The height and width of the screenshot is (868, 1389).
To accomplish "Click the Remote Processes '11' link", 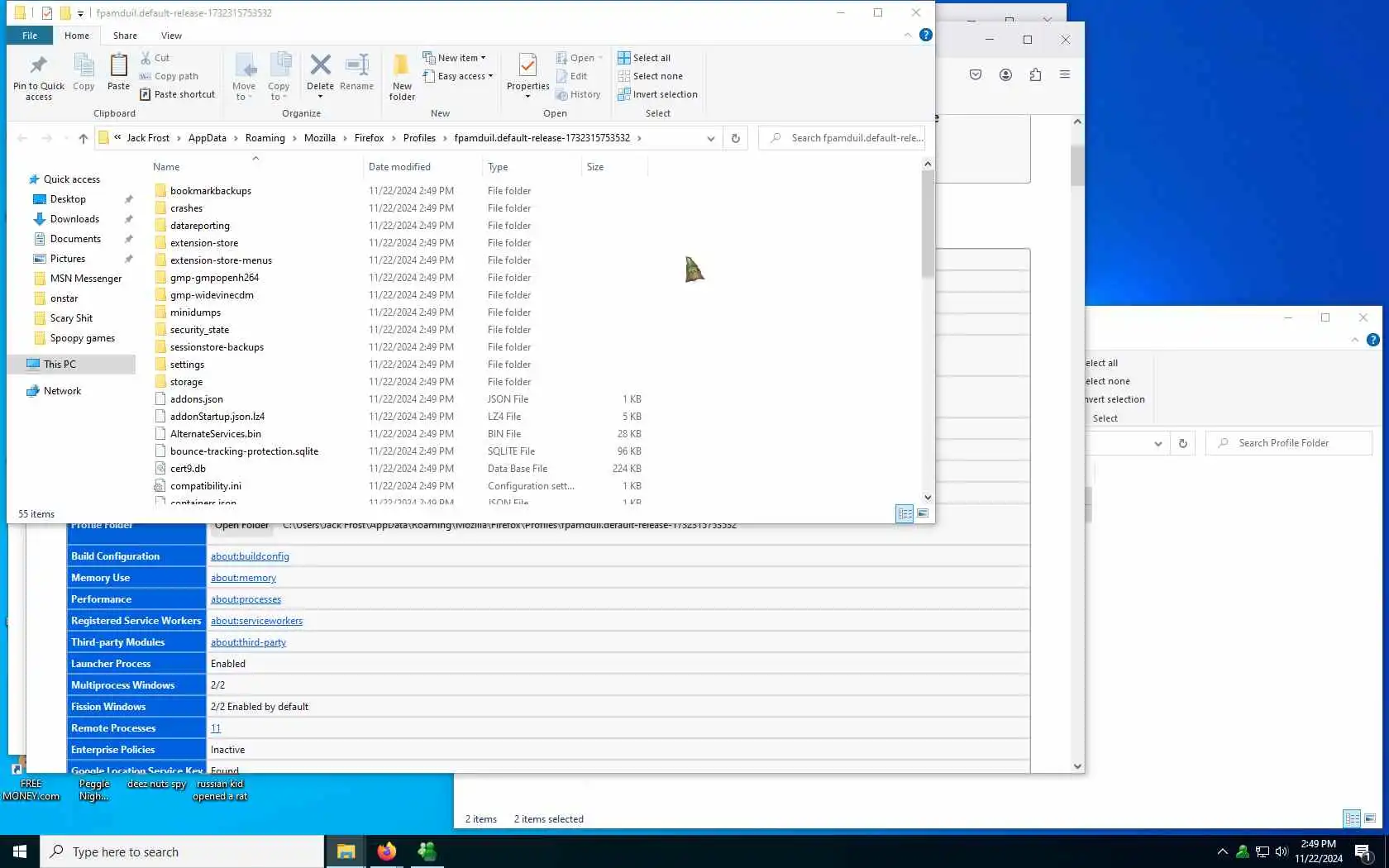I will pyautogui.click(x=216, y=728).
